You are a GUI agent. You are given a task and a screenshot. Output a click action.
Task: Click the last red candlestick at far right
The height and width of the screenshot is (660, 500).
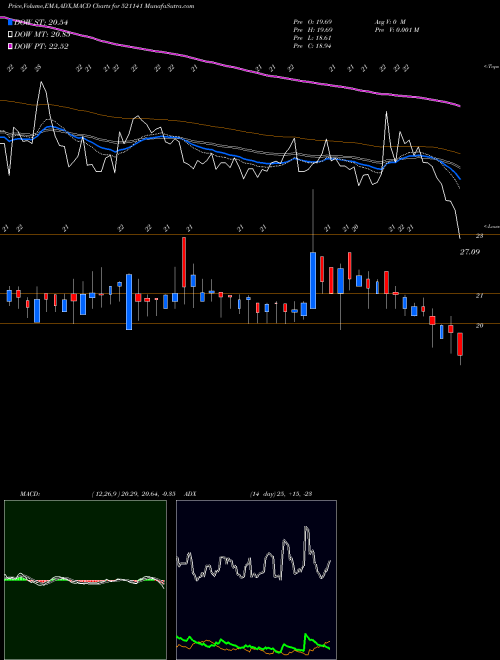tap(460, 344)
